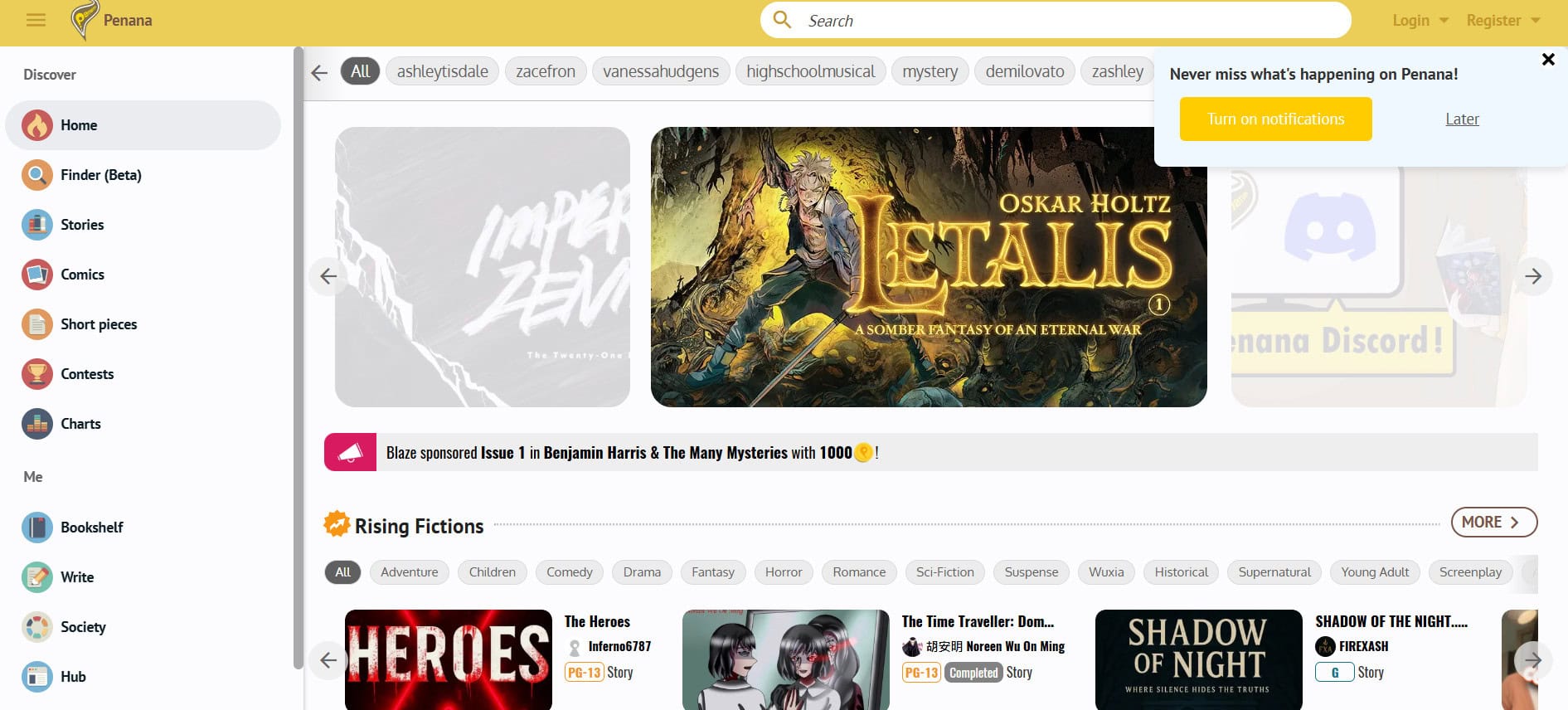
Task: Open Comics from the sidebar icon
Action: 36,275
